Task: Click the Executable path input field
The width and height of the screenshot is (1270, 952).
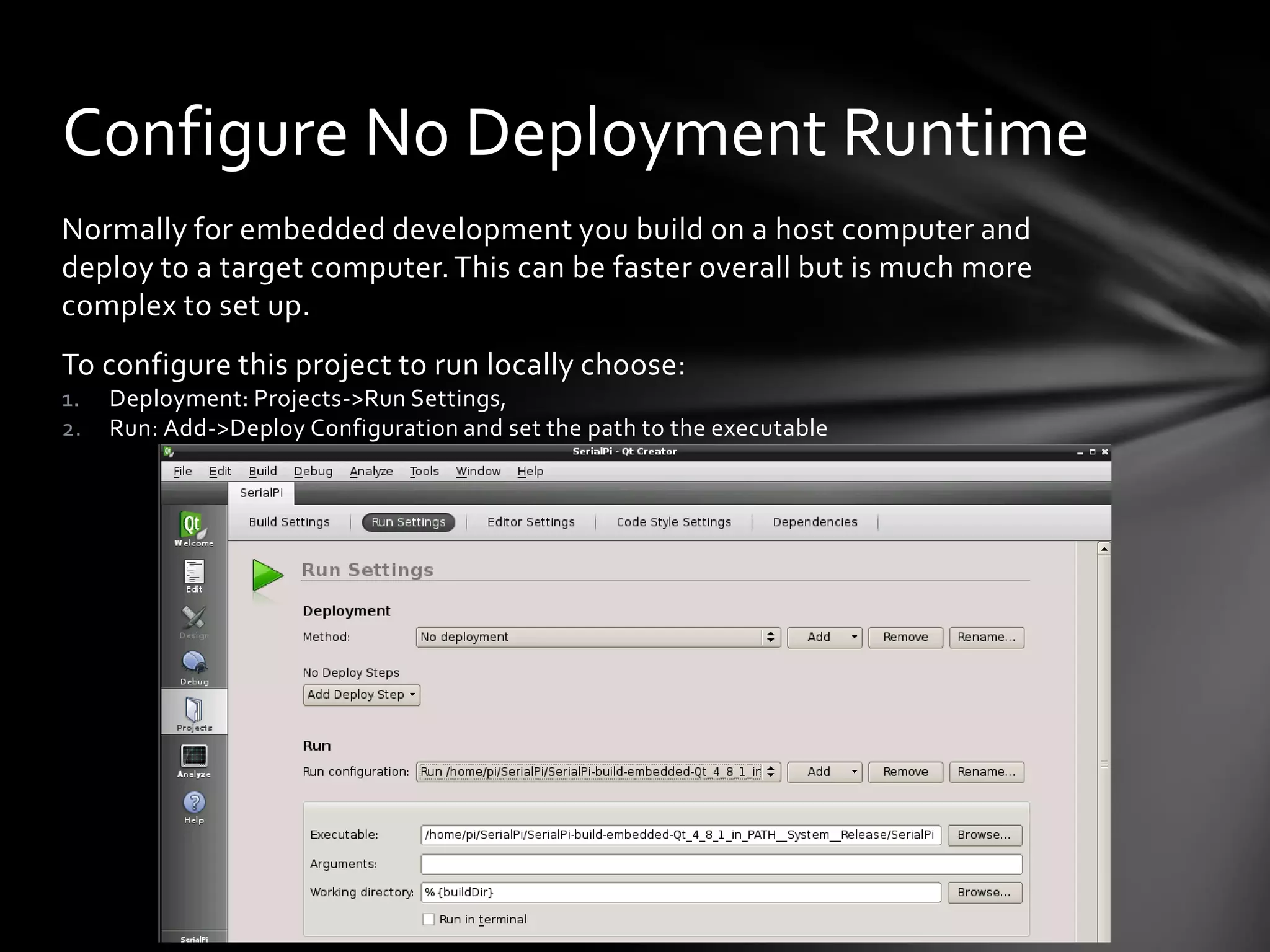Action: click(x=680, y=835)
